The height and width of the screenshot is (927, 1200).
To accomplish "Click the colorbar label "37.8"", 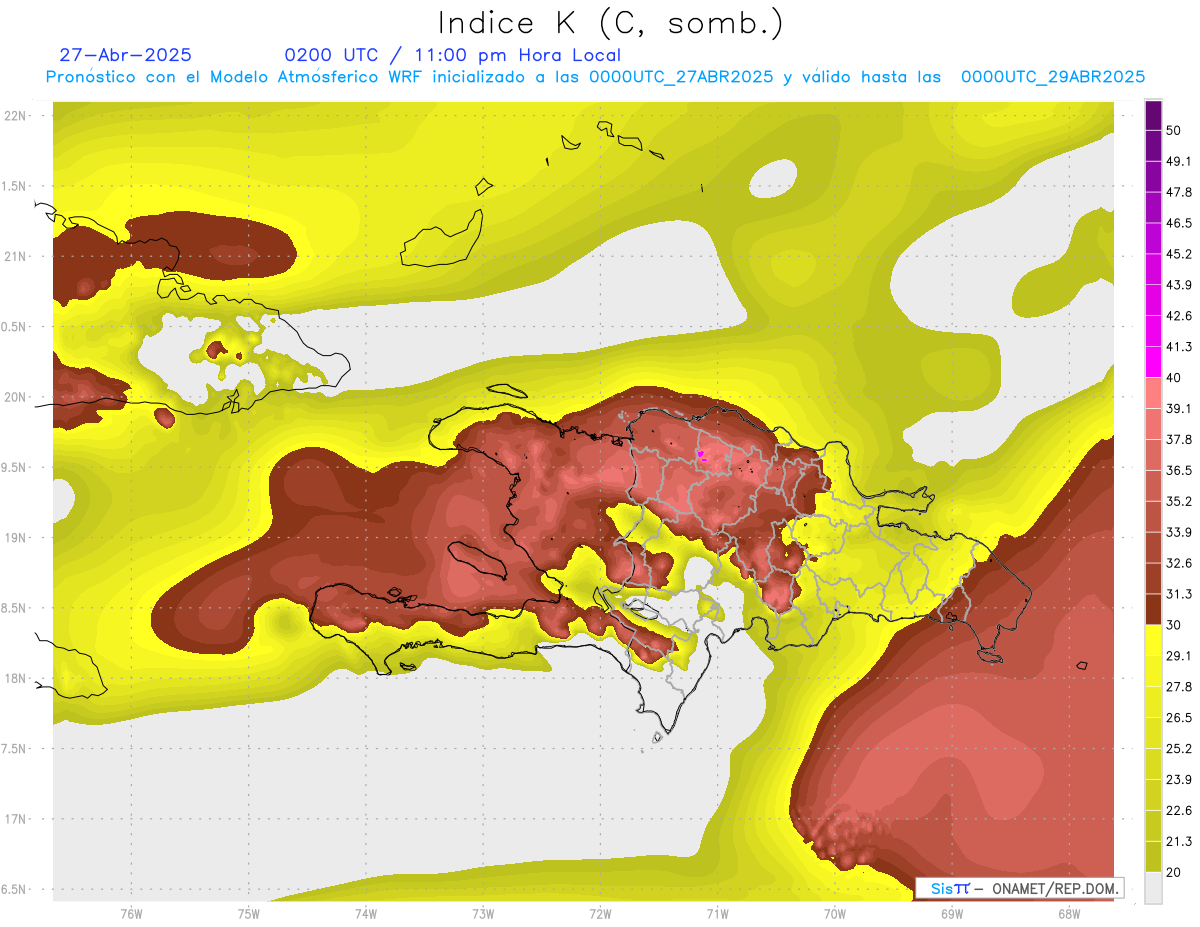I will click(1178, 440).
